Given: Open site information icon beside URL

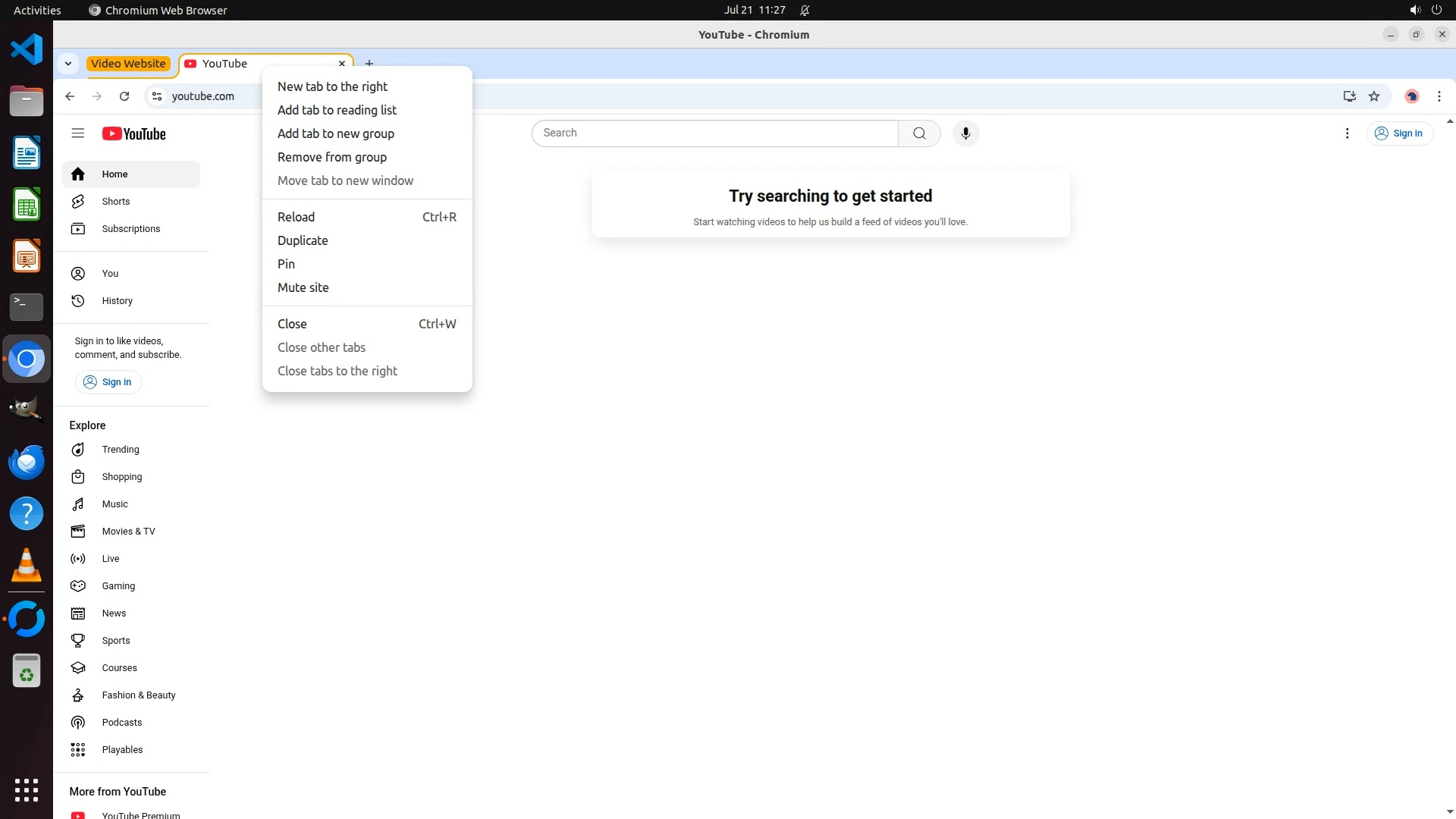Looking at the screenshot, I should click(157, 96).
